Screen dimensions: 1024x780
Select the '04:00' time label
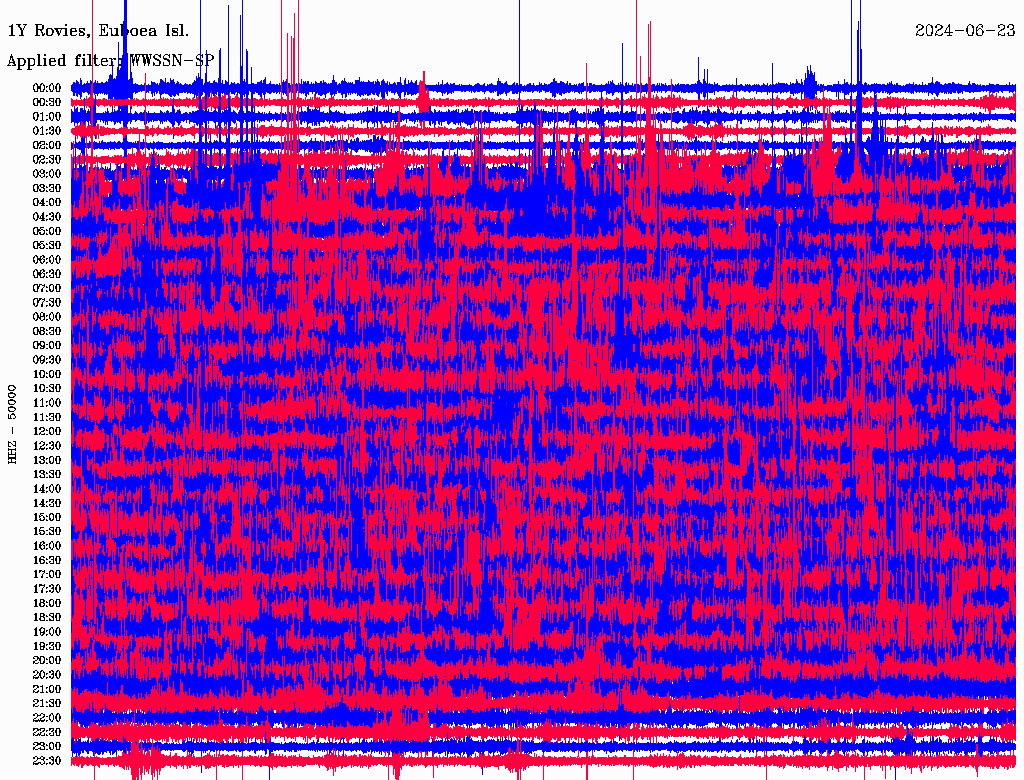pyautogui.click(x=47, y=203)
